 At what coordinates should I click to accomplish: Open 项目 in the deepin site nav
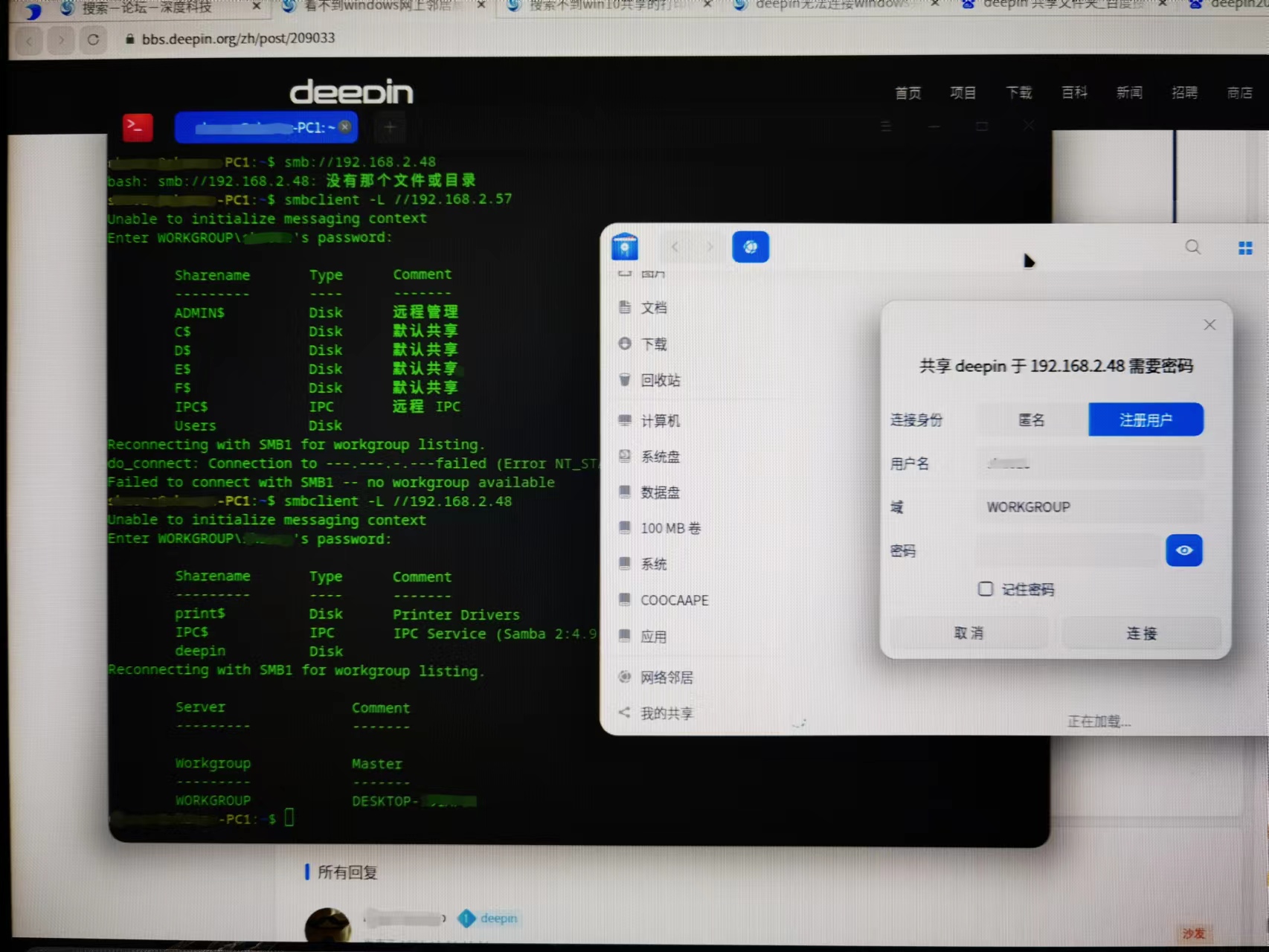tap(963, 93)
